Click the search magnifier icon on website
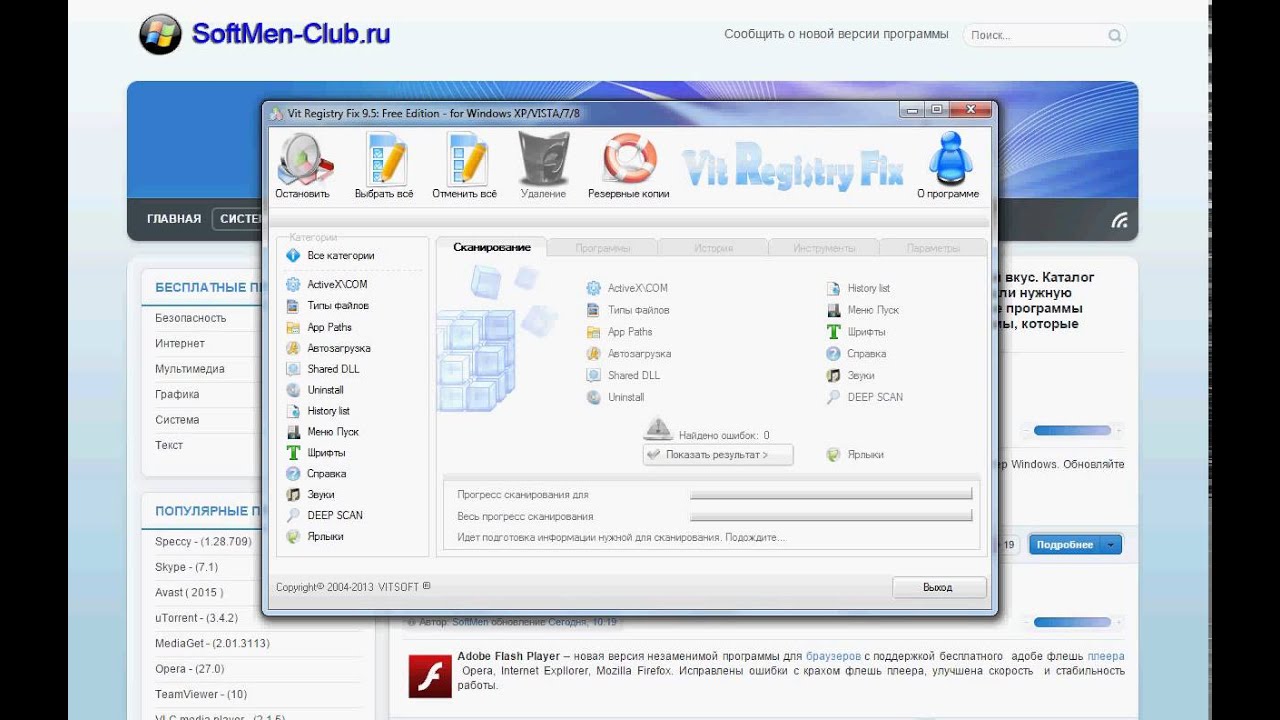 pyautogui.click(x=1115, y=36)
